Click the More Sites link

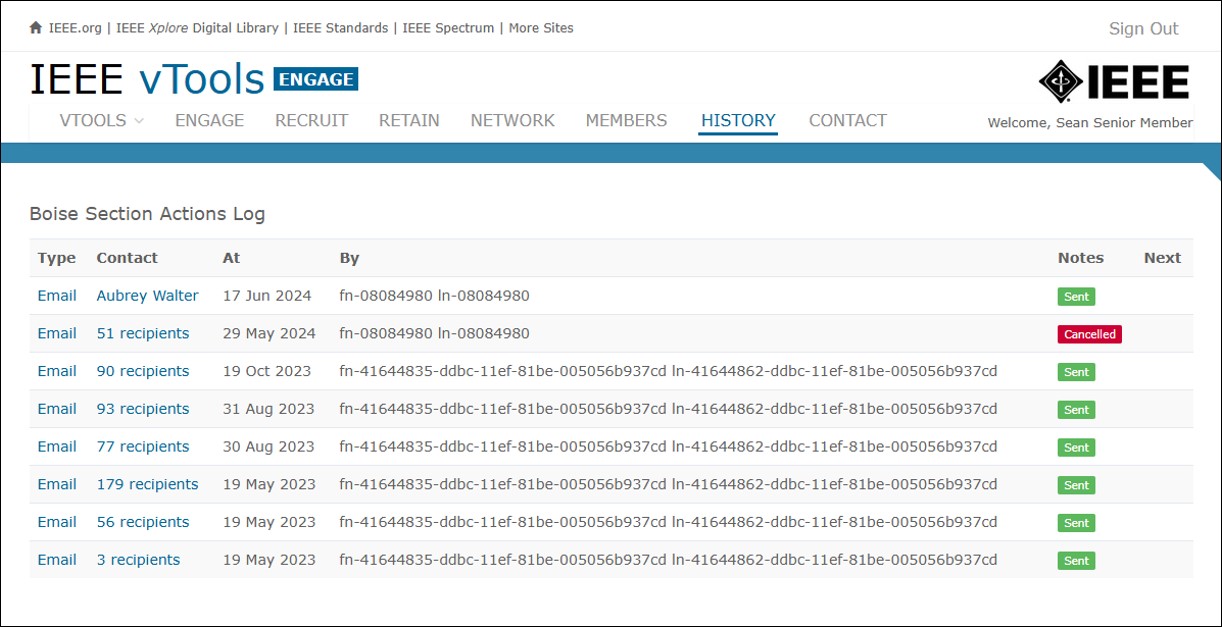point(541,28)
